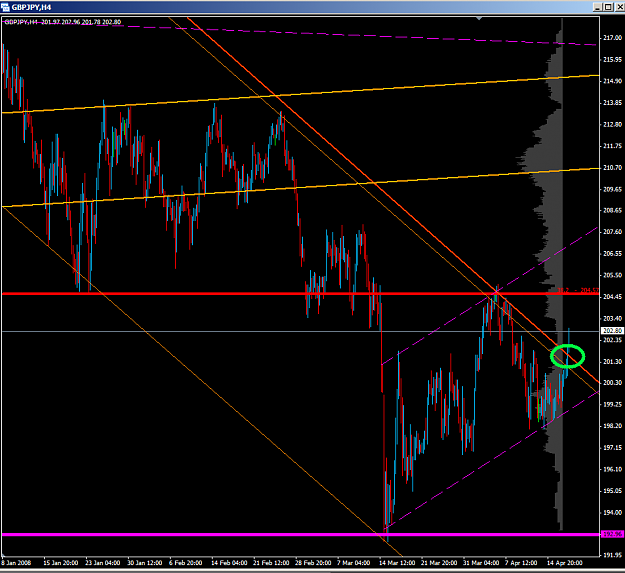625x573 pixels.
Task: Click the 191.95 price scale label
Action: 612,555
